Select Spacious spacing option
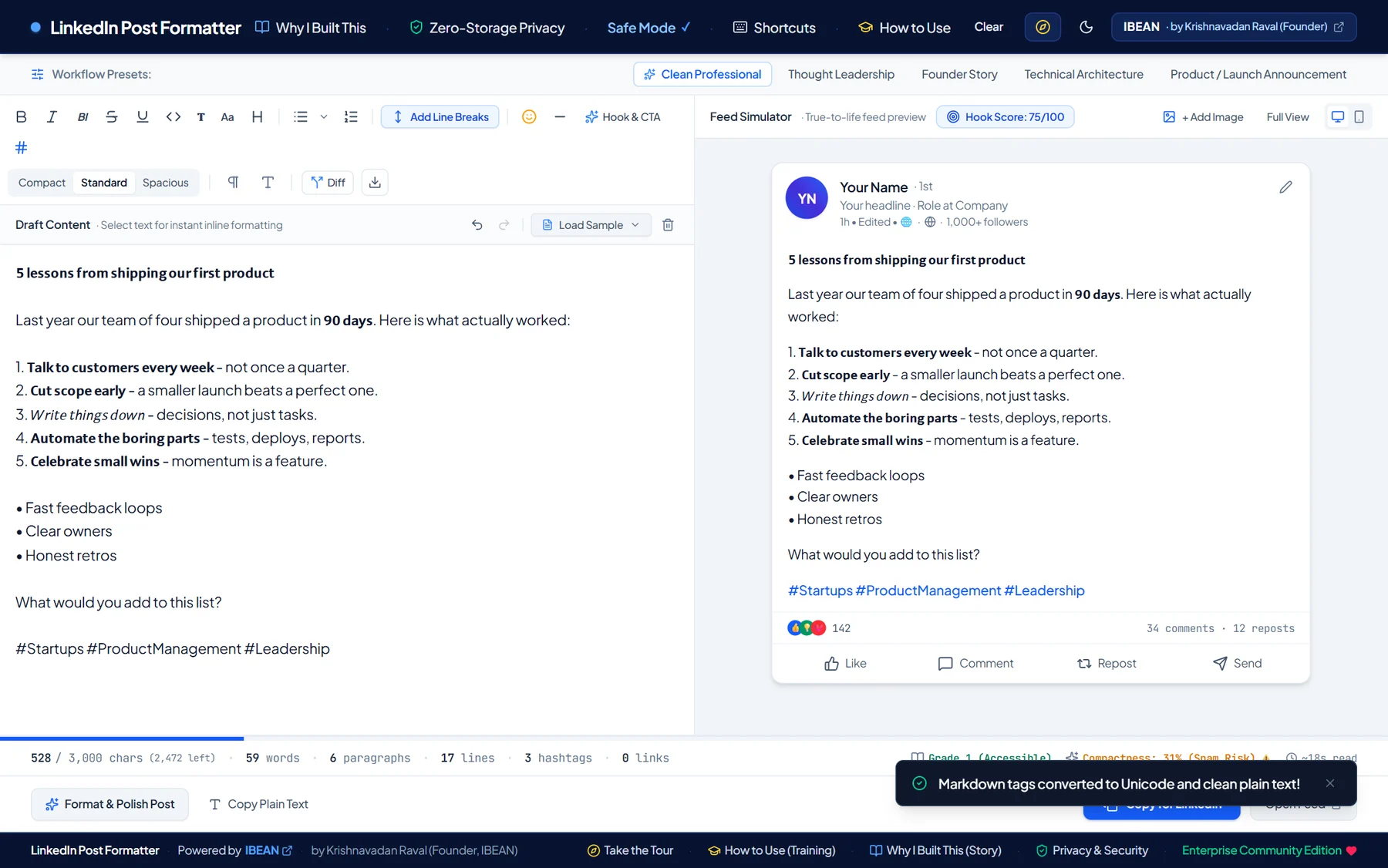 point(165,183)
